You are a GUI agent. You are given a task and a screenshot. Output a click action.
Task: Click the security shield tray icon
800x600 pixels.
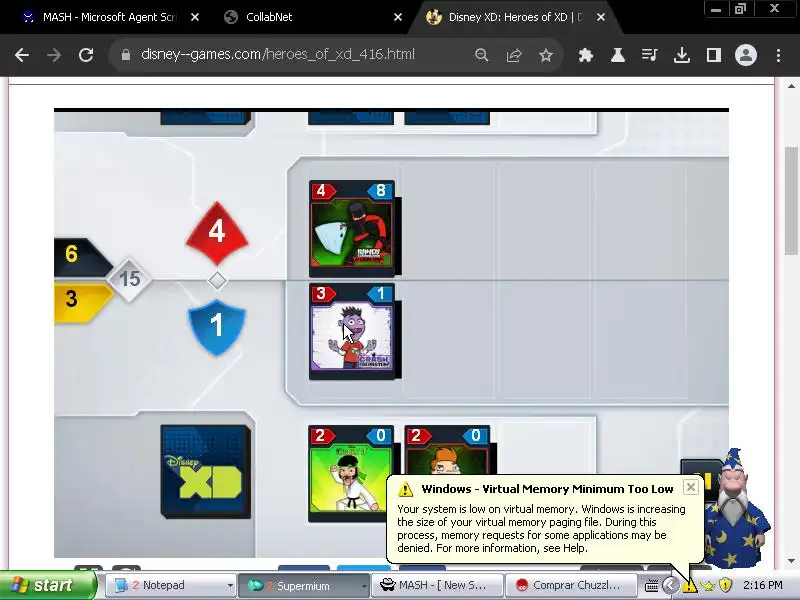pyautogui.click(x=725, y=585)
